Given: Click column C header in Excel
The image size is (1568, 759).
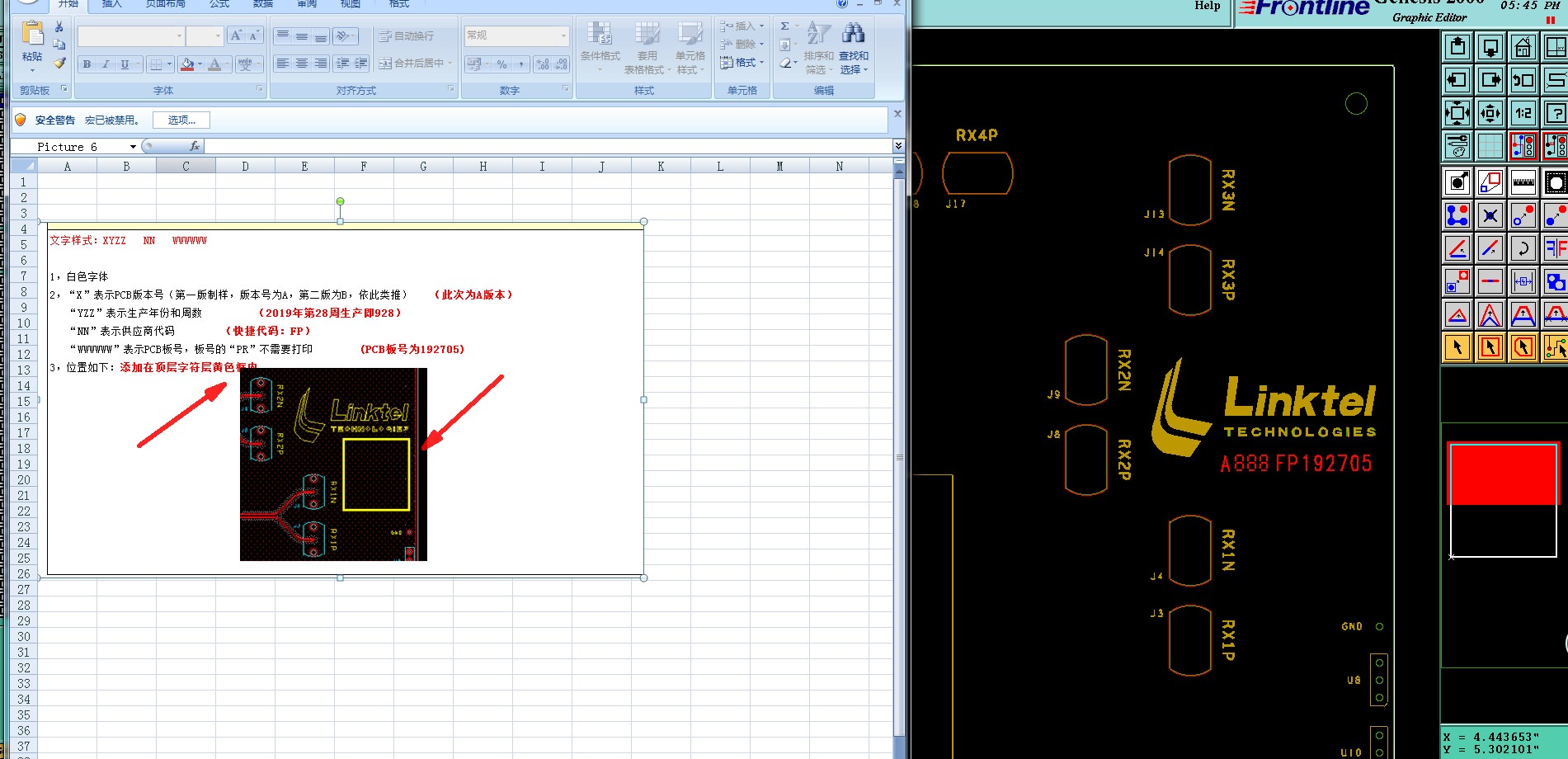Looking at the screenshot, I should (x=186, y=166).
